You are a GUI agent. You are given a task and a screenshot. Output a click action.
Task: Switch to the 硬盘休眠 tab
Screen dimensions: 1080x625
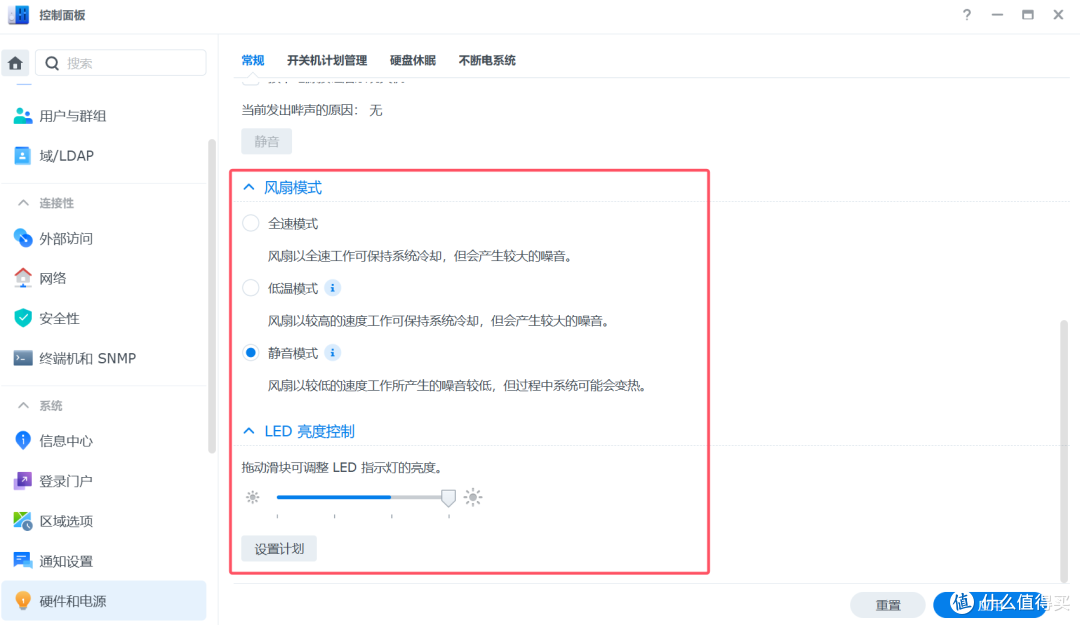pyautogui.click(x=413, y=60)
